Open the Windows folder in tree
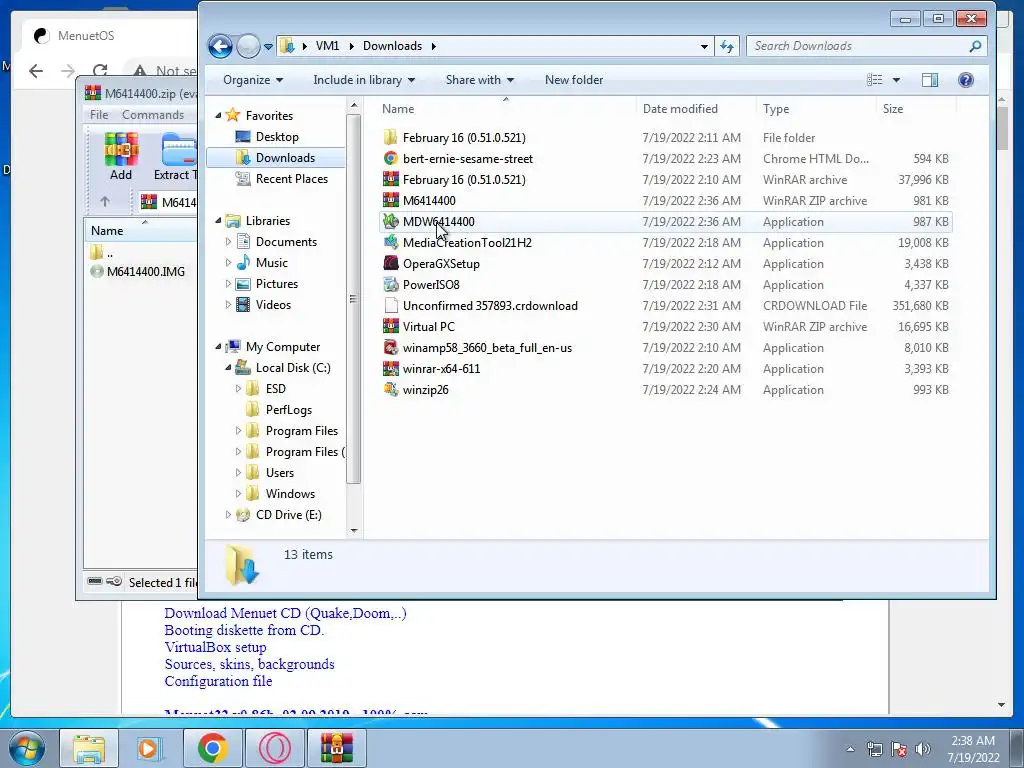The image size is (1024, 768). point(290,494)
